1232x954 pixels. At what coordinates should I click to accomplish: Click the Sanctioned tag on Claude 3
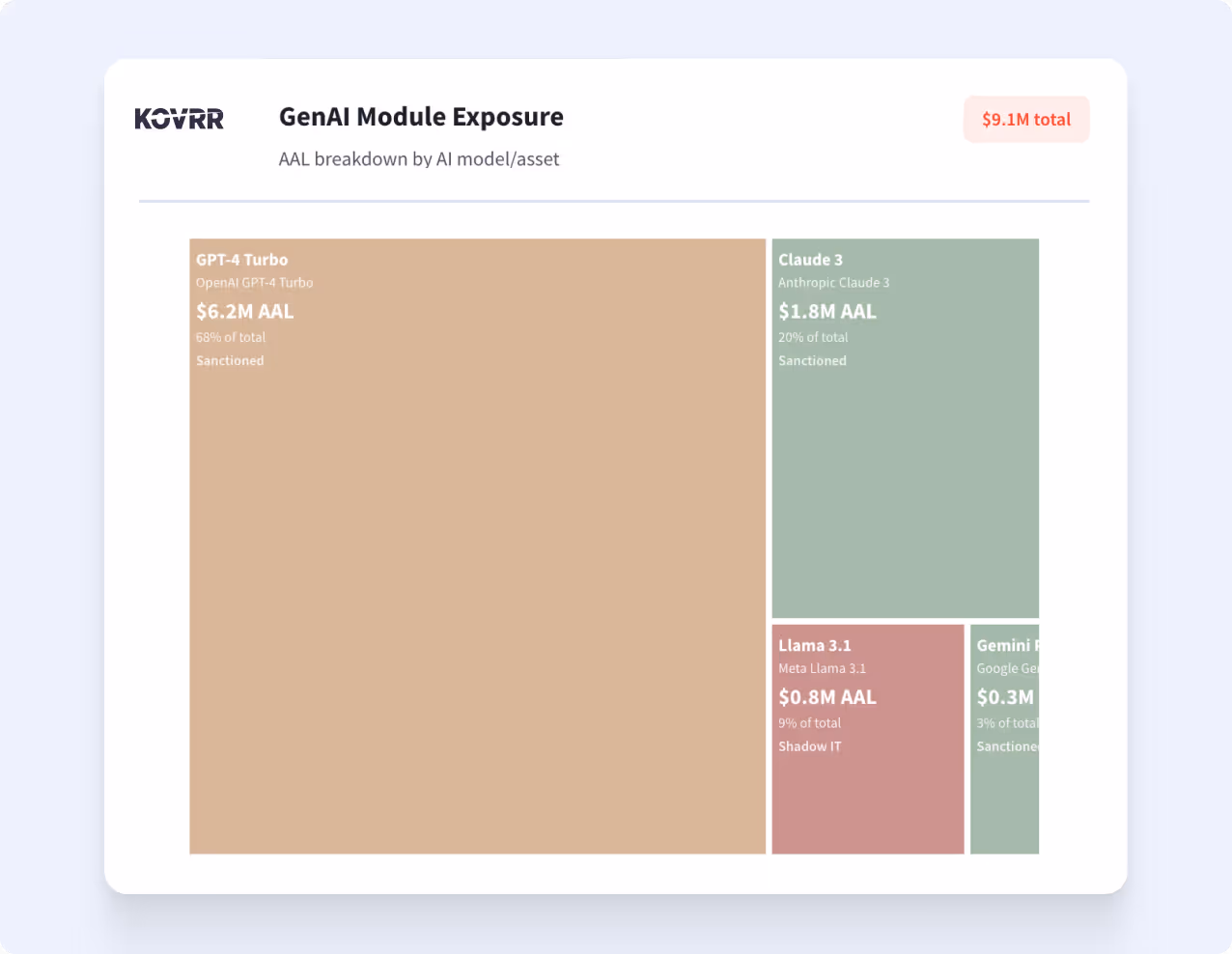812,360
